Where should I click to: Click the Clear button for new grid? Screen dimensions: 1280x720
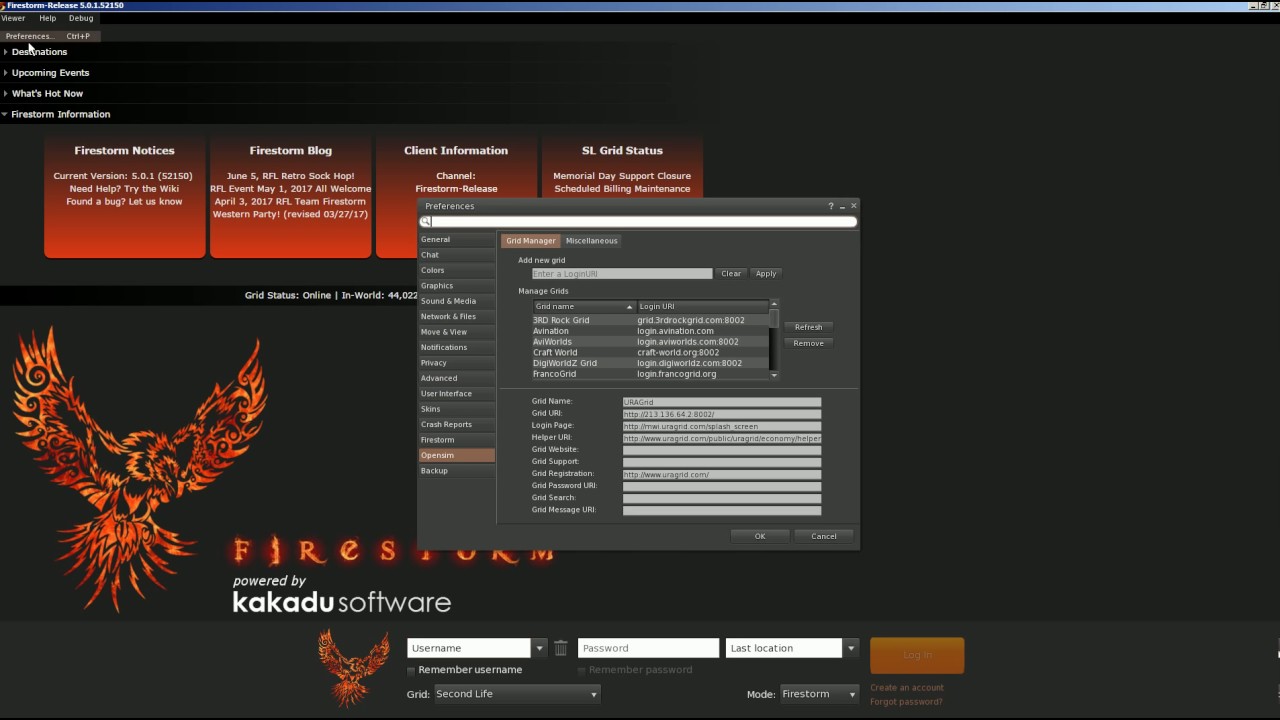731,274
